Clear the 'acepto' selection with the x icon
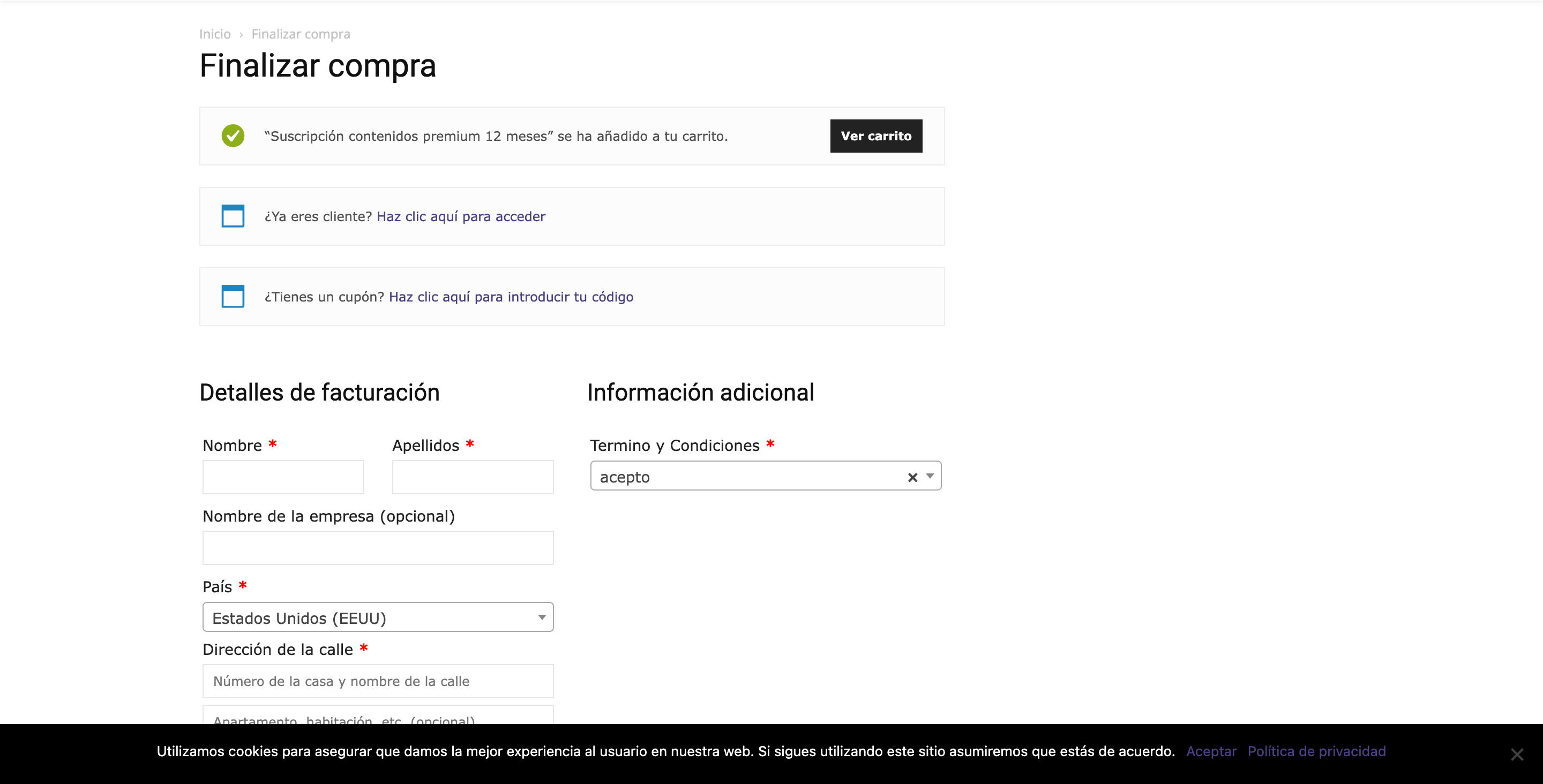Viewport: 1543px width, 784px height. [912, 477]
